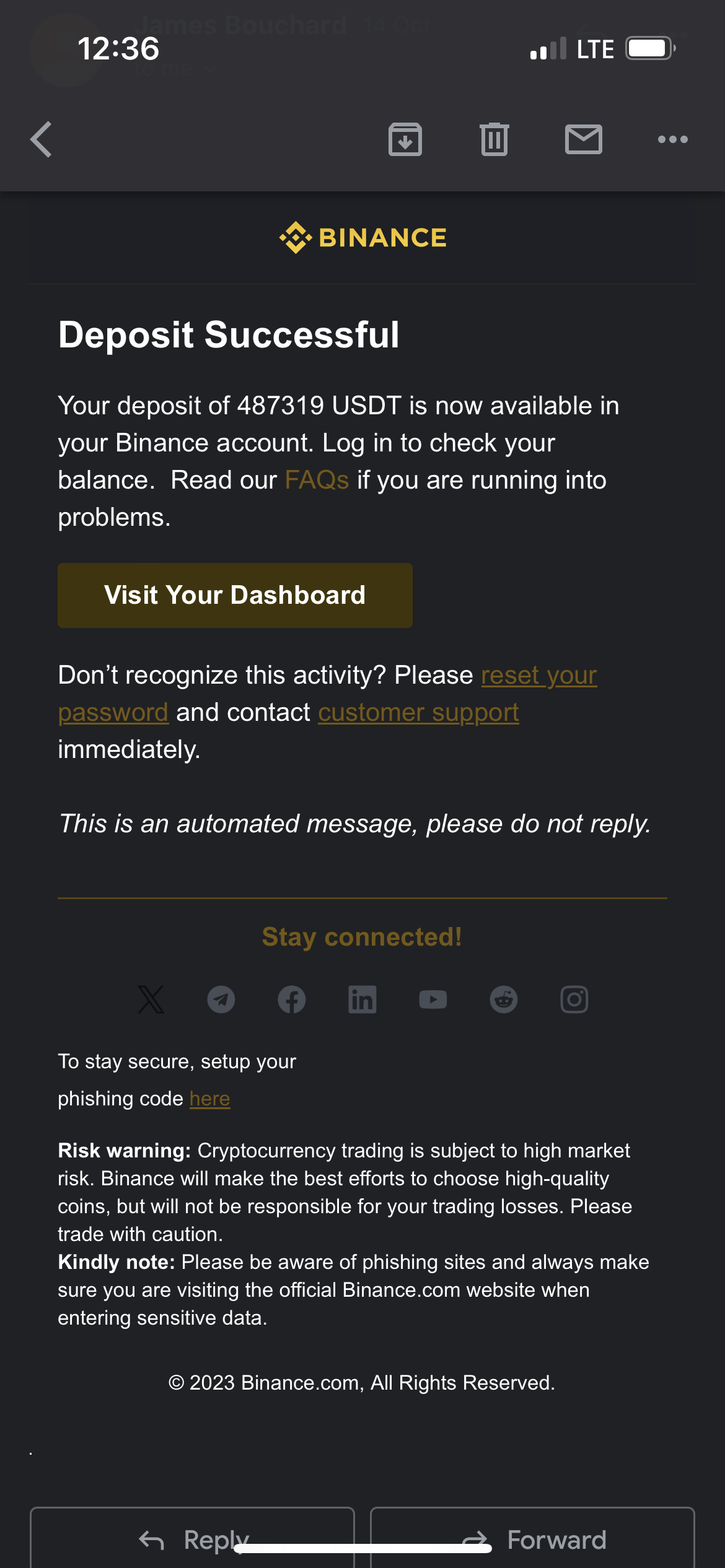725x1568 pixels.
Task: Delete email with trash icon
Action: click(x=494, y=139)
